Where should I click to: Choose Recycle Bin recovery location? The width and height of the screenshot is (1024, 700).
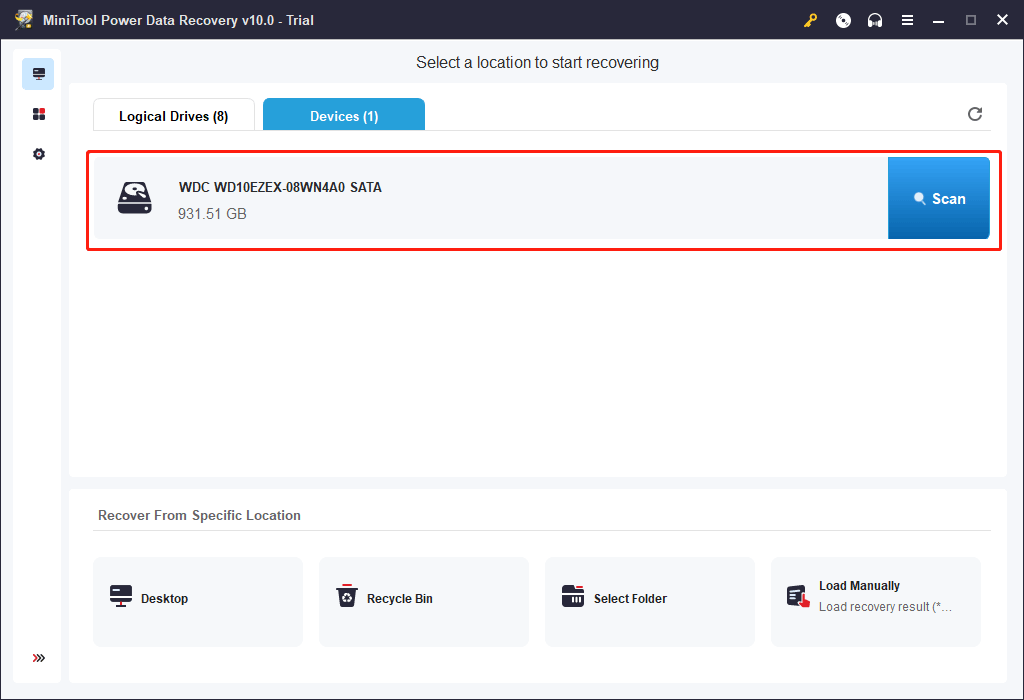pyautogui.click(x=424, y=601)
